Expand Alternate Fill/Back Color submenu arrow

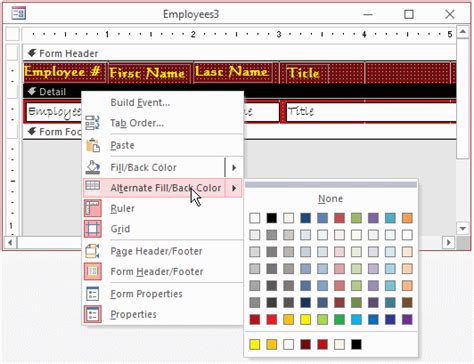(234, 188)
